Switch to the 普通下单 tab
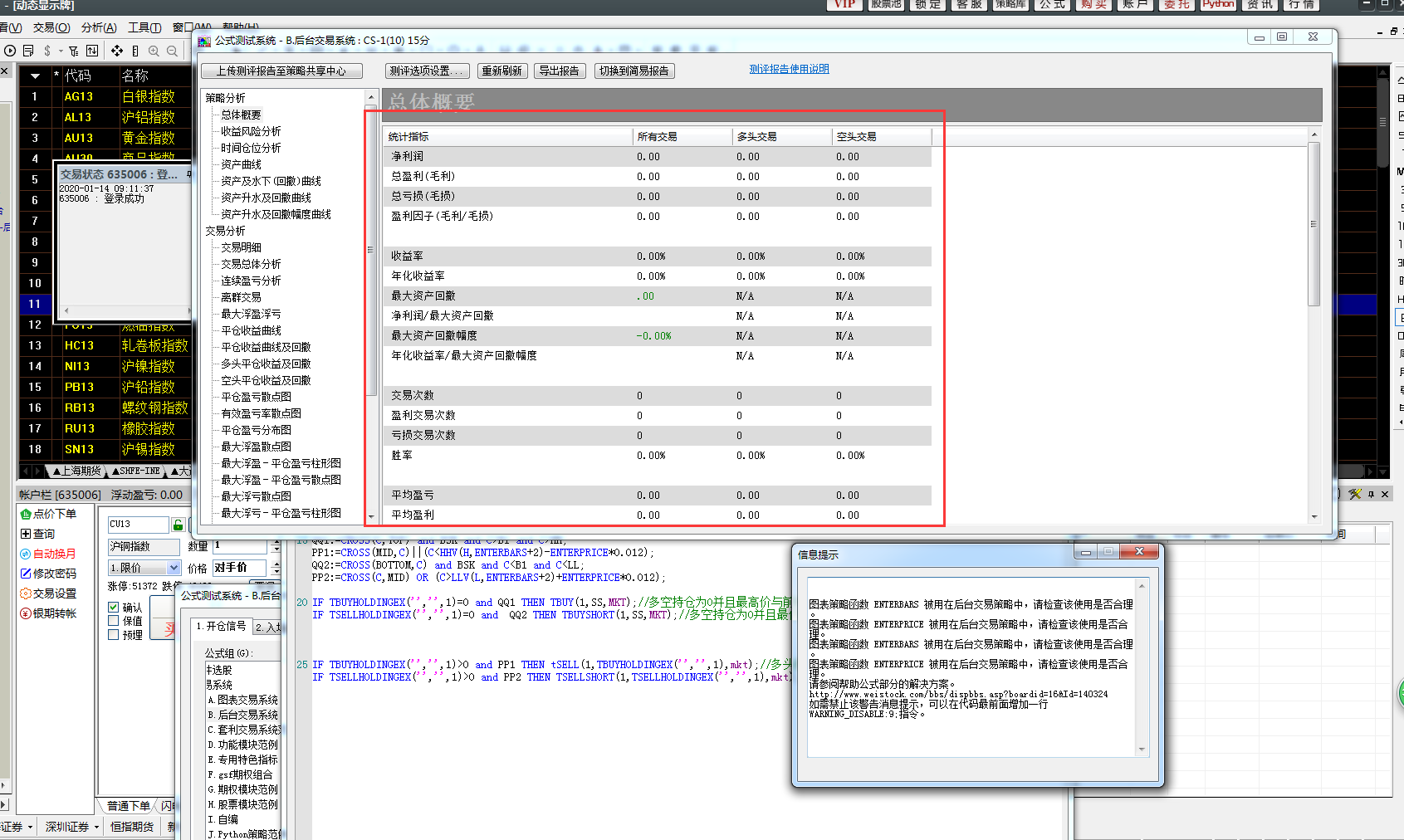 coord(129,806)
